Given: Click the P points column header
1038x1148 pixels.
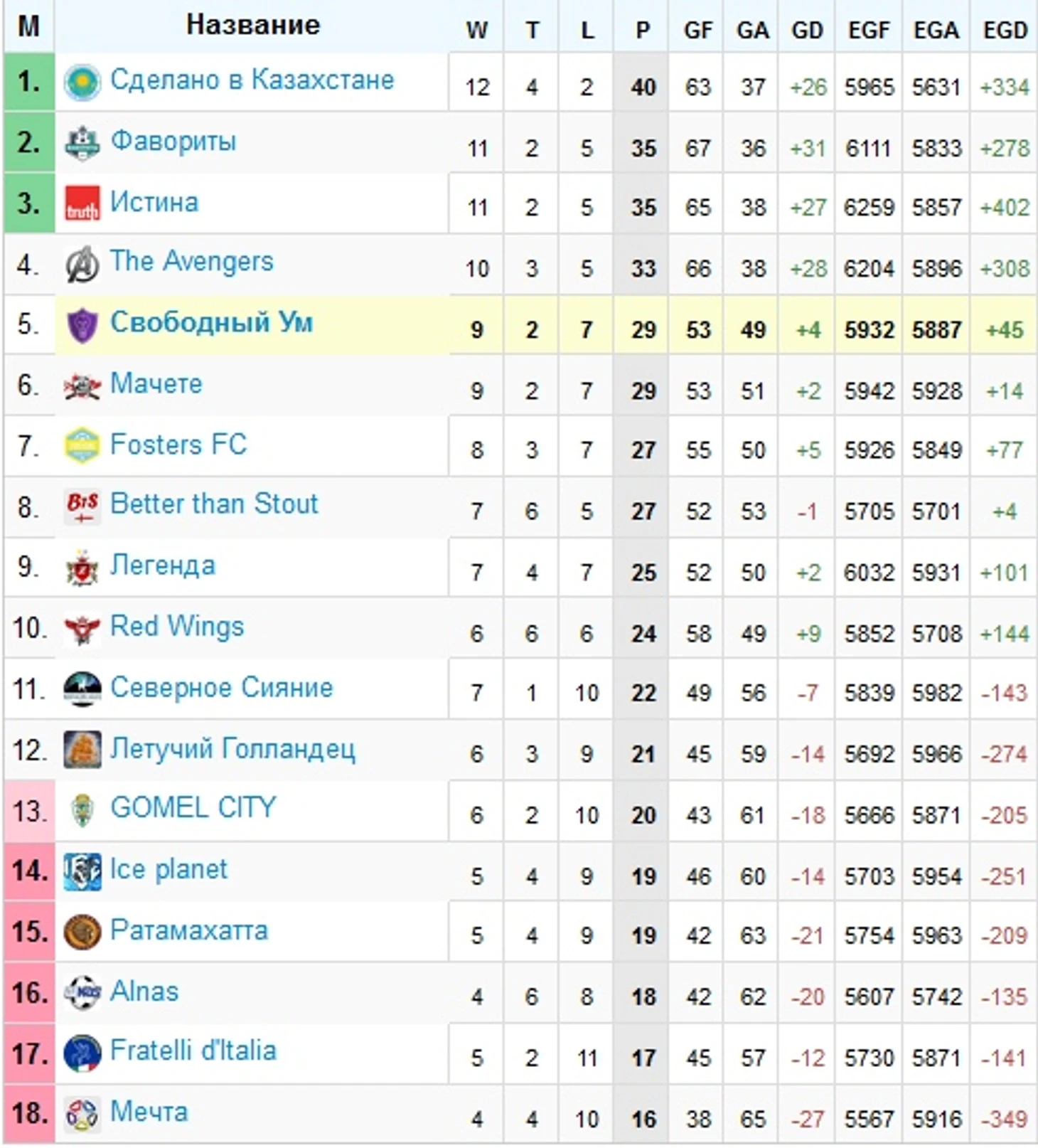Looking at the screenshot, I should tap(643, 30).
